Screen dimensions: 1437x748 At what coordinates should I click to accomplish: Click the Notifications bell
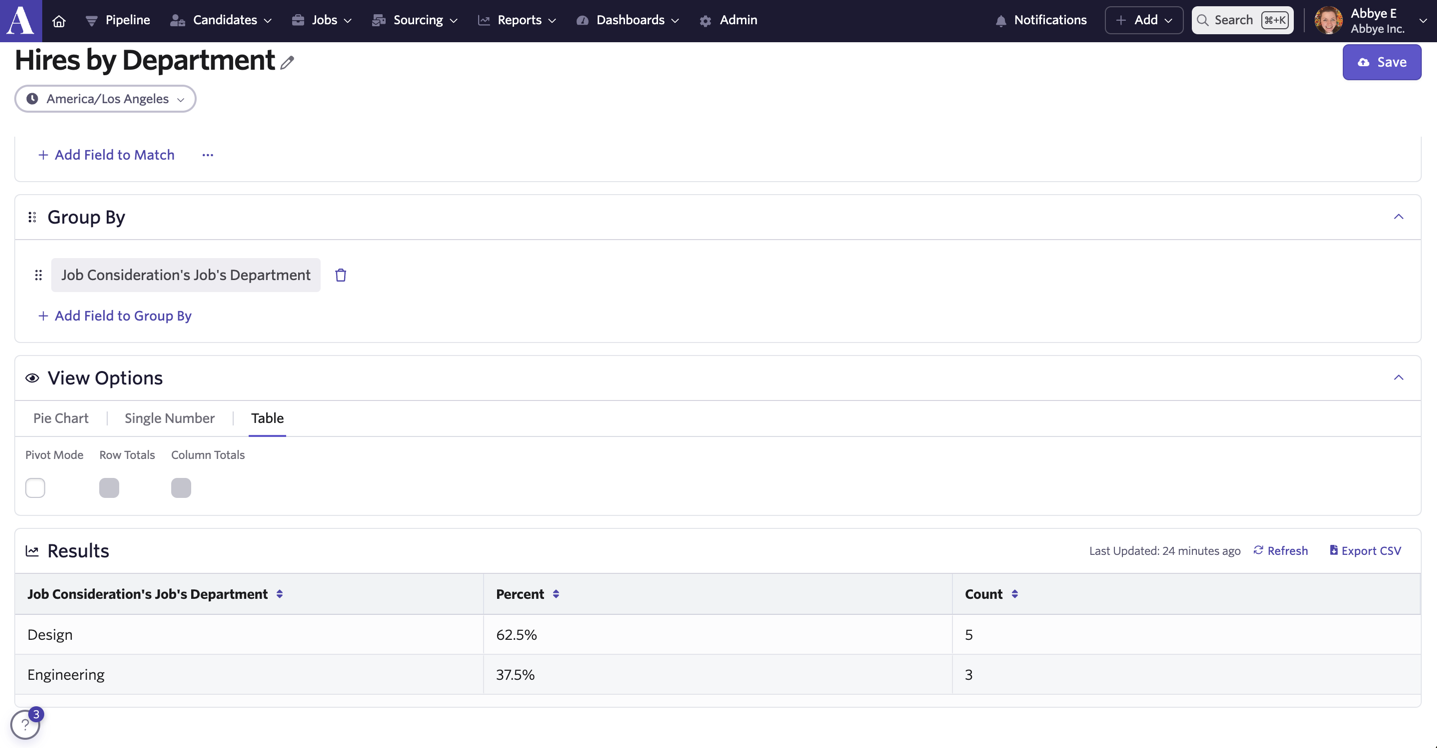(x=1041, y=20)
